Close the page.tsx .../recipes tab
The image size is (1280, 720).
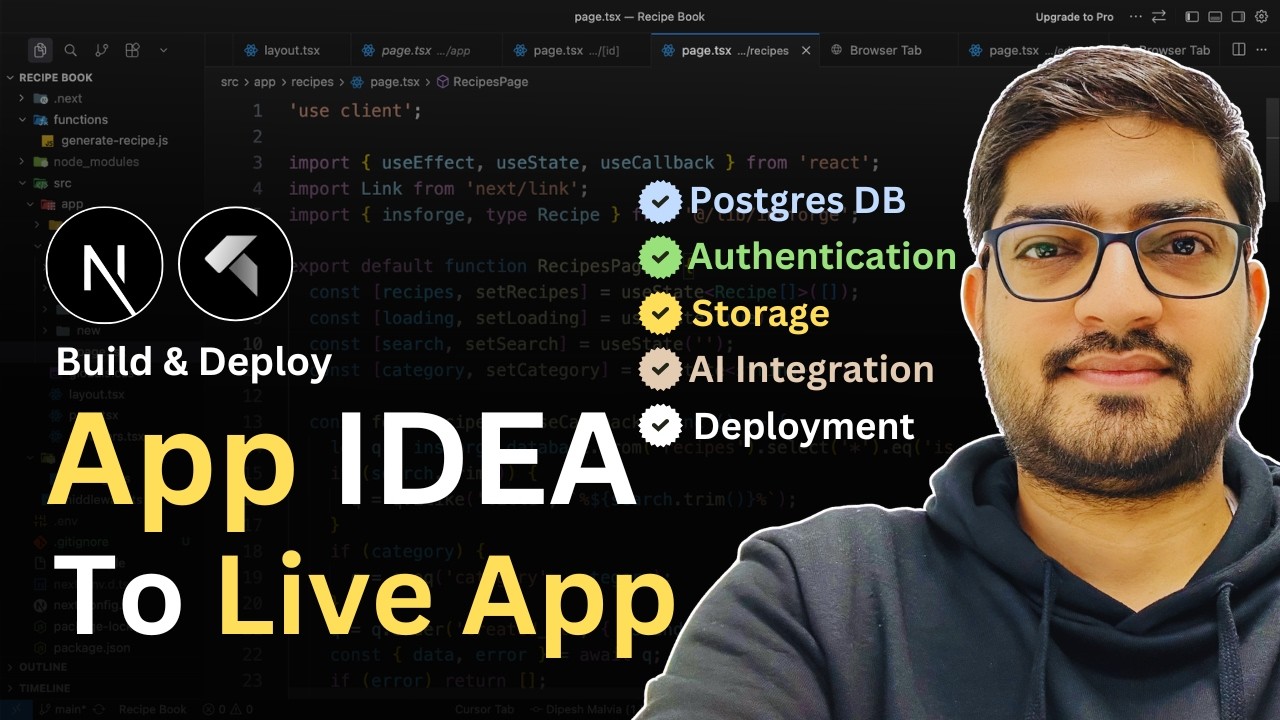[806, 50]
